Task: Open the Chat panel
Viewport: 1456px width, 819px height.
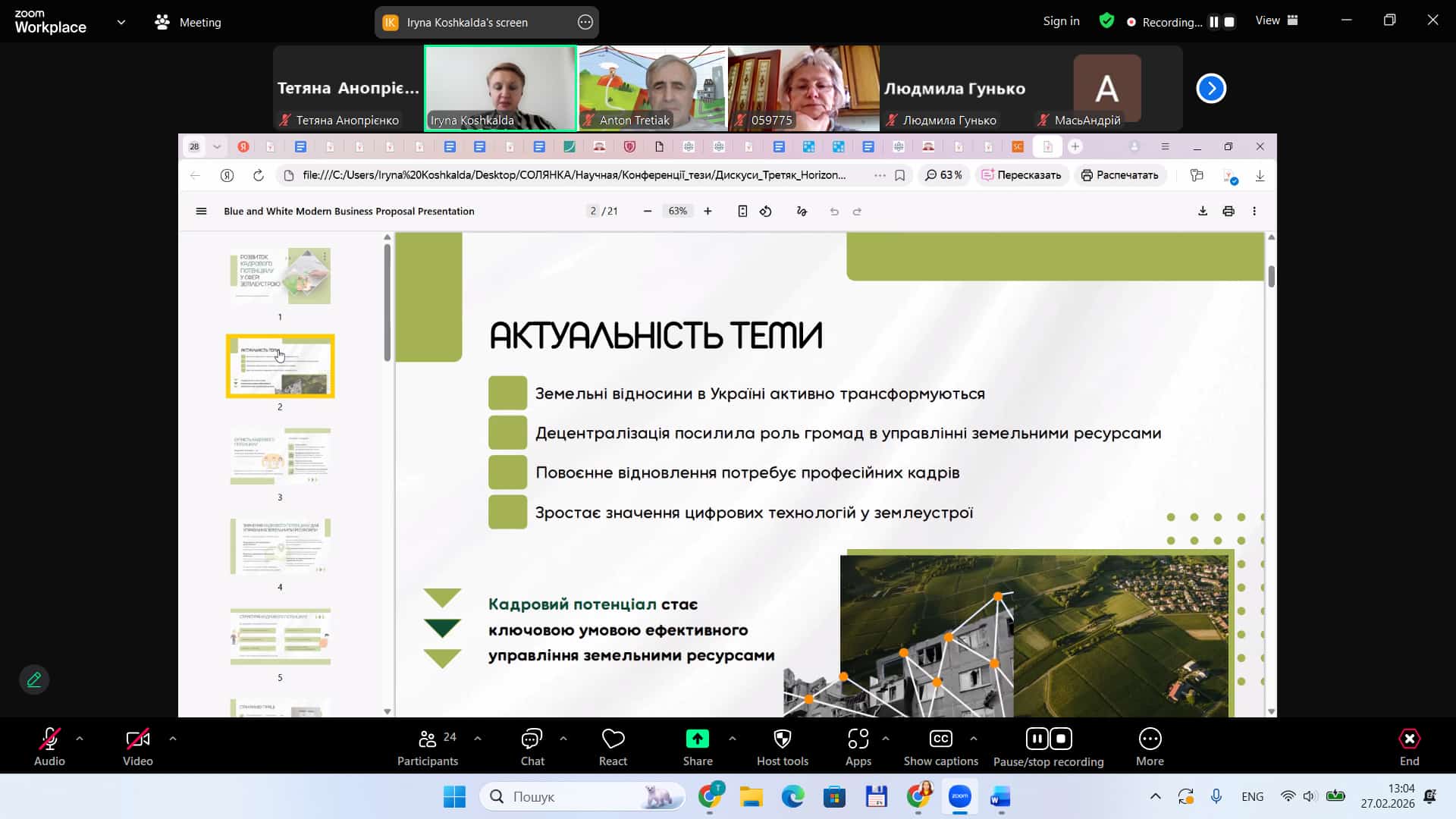Action: 532,747
